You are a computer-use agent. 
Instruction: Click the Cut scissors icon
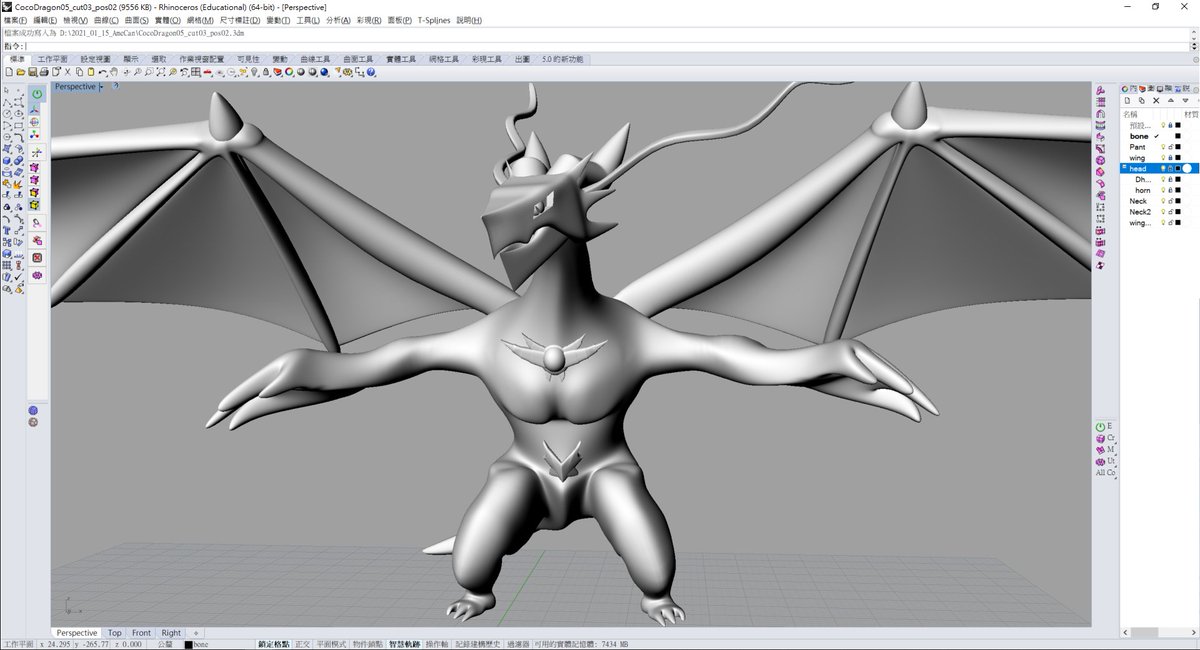click(x=68, y=72)
